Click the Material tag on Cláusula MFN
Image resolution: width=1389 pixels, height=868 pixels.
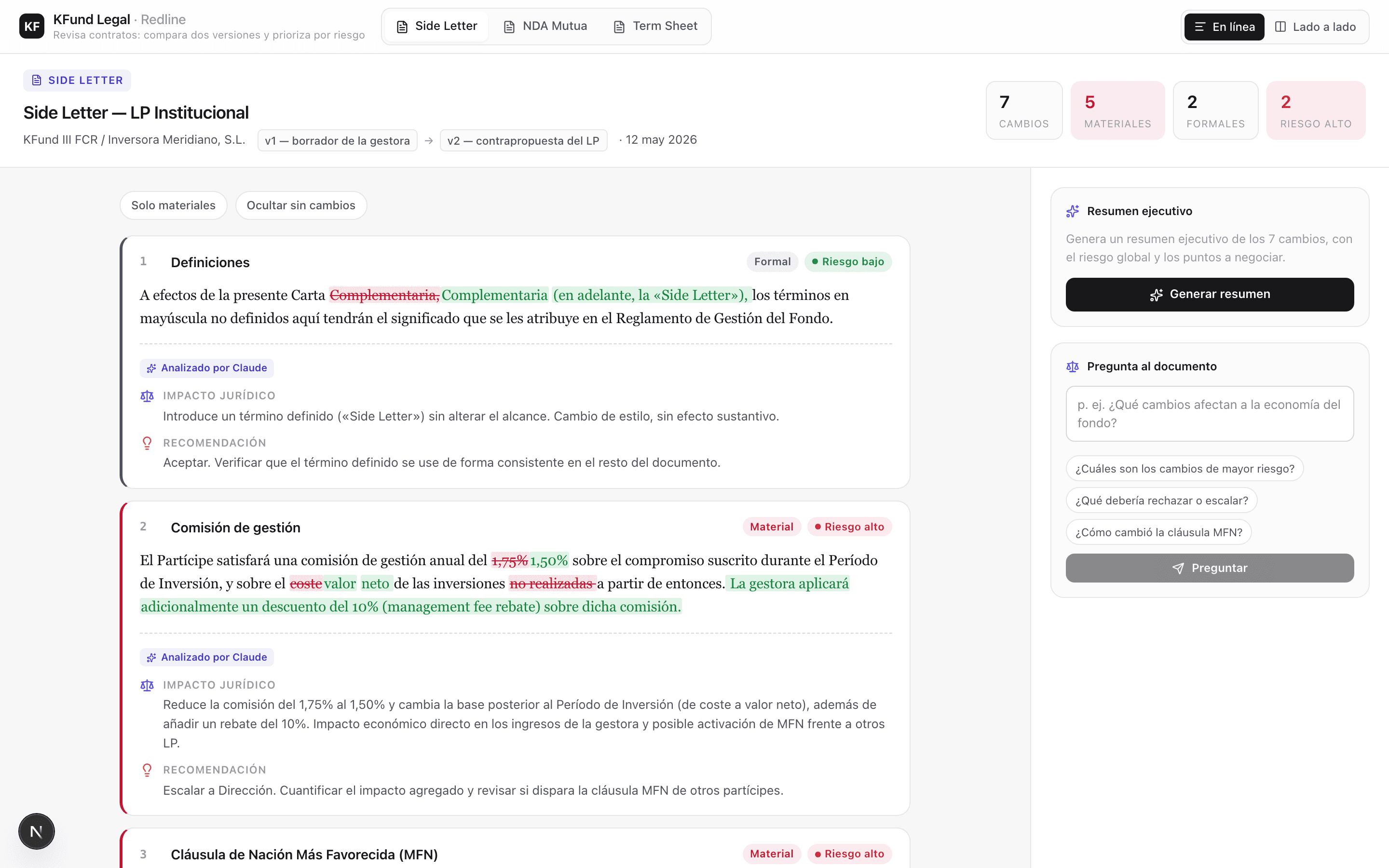[x=771, y=854]
